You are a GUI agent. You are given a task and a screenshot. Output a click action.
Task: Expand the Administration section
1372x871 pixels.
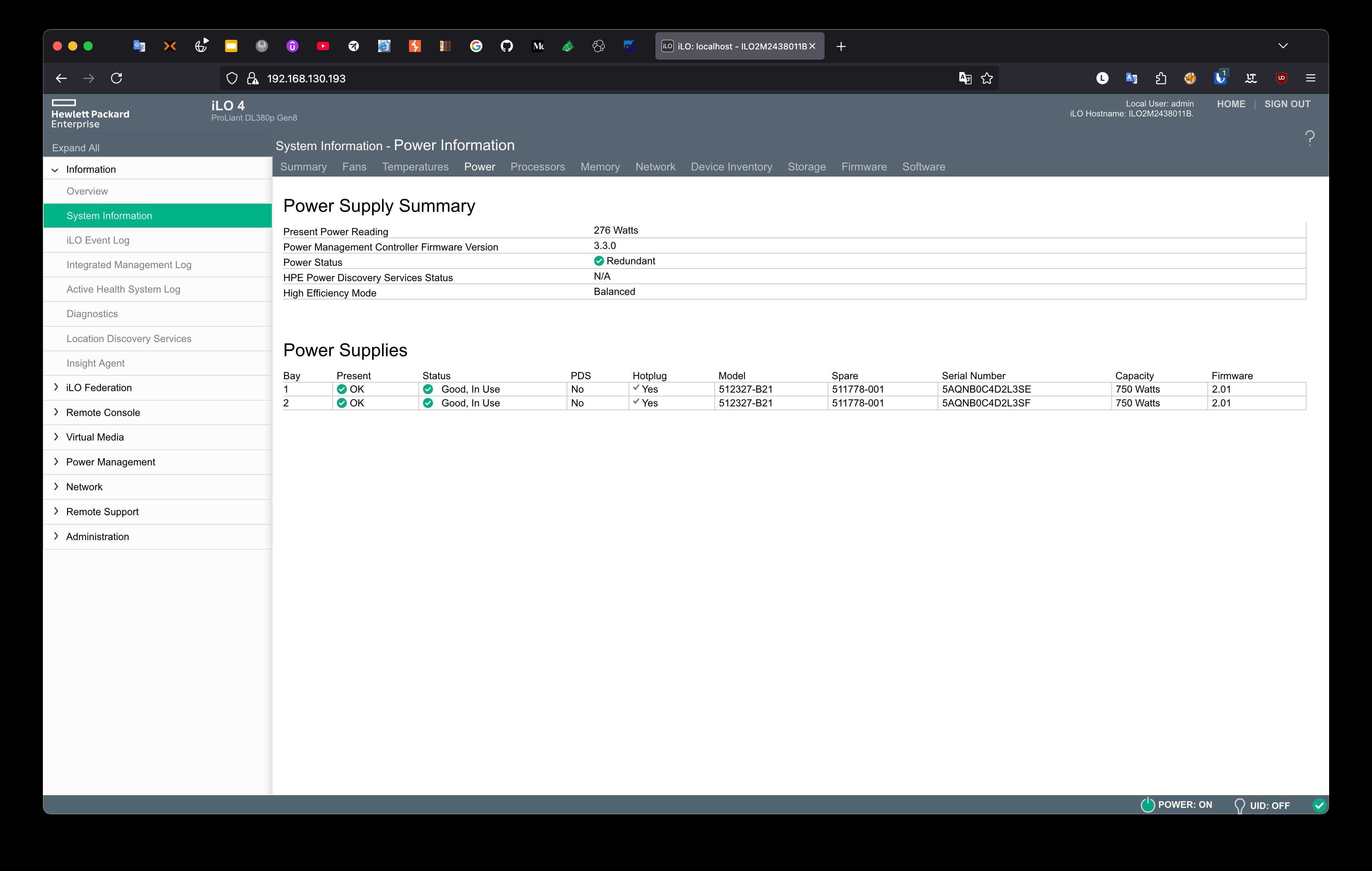point(56,536)
